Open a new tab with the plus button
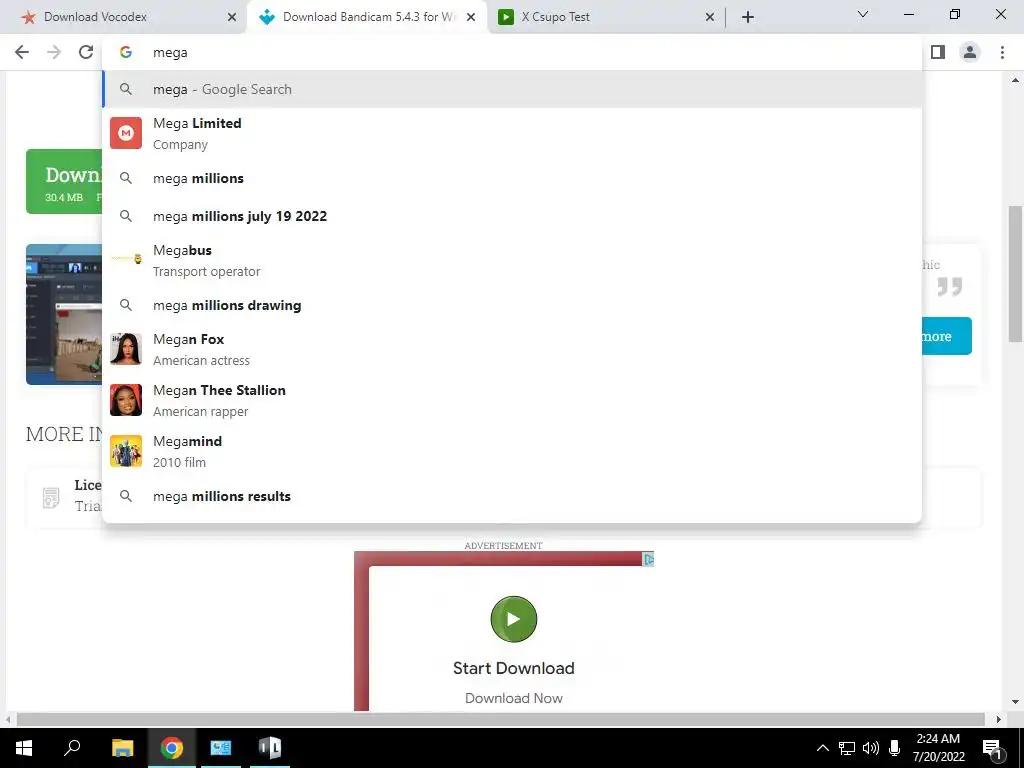 pos(748,18)
